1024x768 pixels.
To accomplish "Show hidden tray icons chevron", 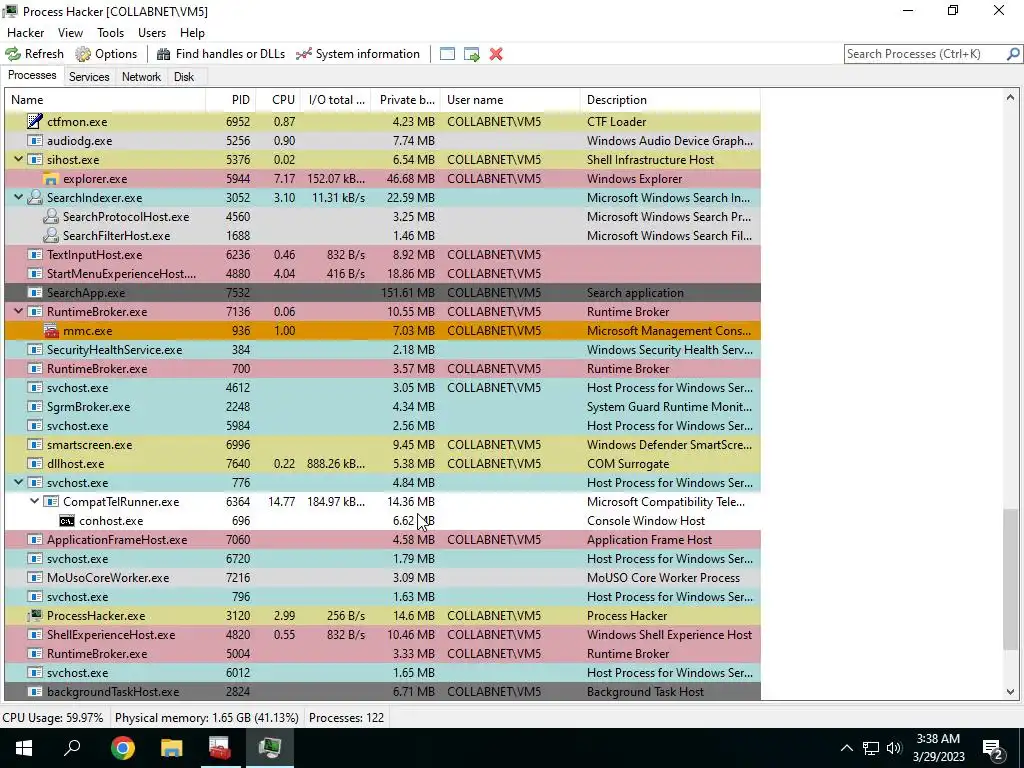I will pos(846,748).
